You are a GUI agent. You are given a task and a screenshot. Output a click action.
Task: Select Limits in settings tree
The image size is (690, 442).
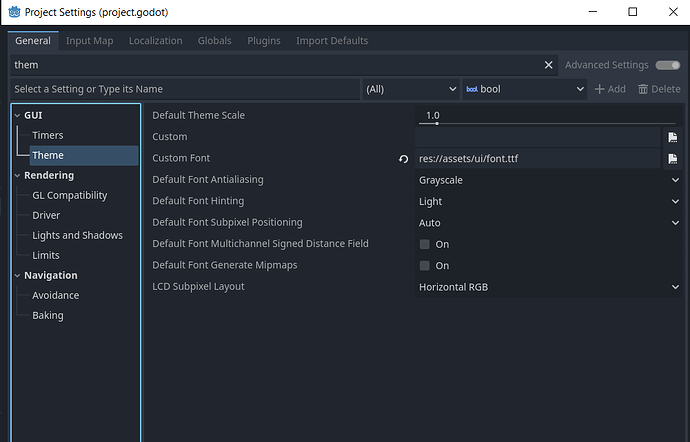[x=45, y=255]
